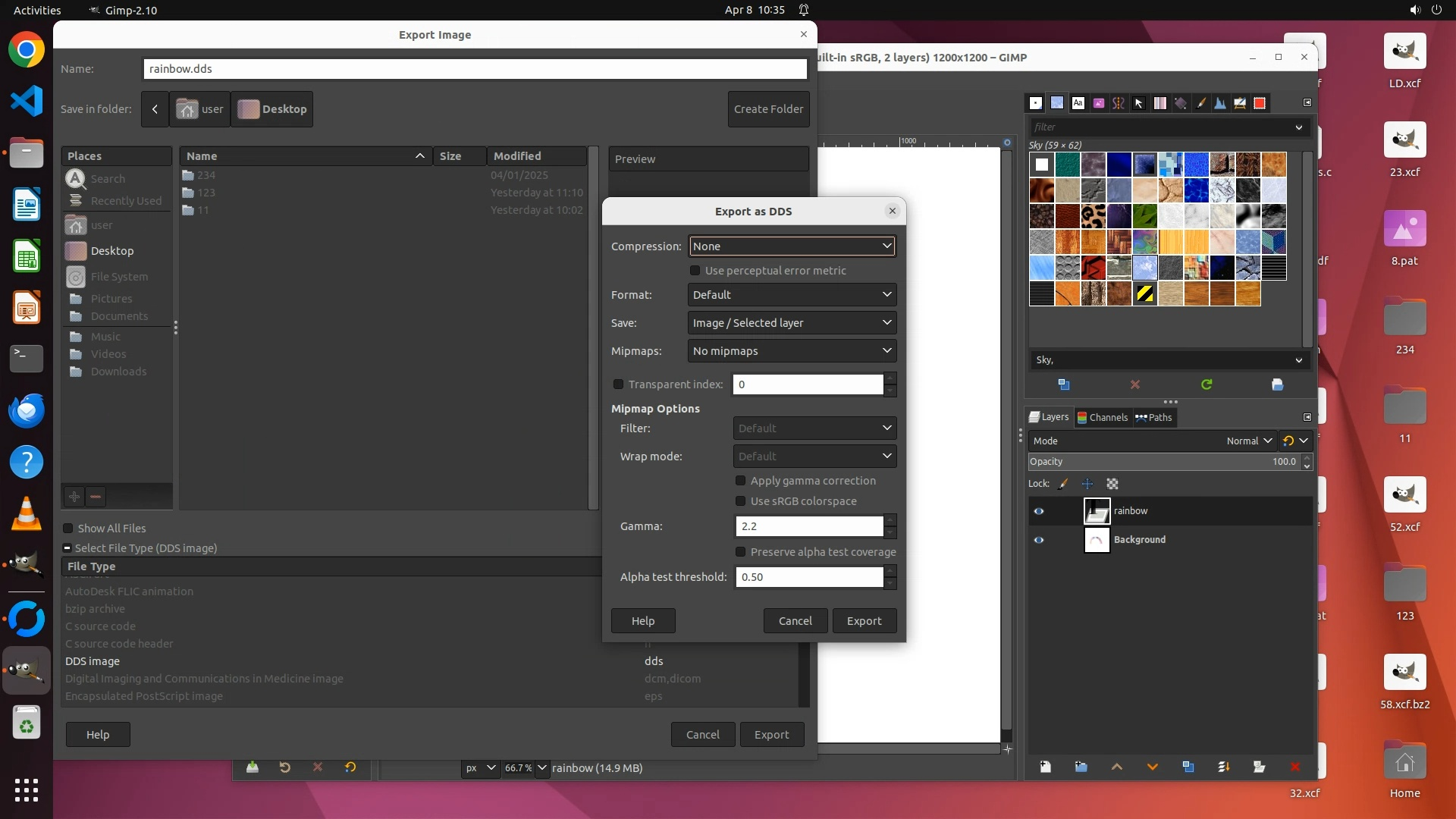The width and height of the screenshot is (1456, 819).
Task: Refresh patterns with the green arrow icon
Action: (x=1206, y=384)
